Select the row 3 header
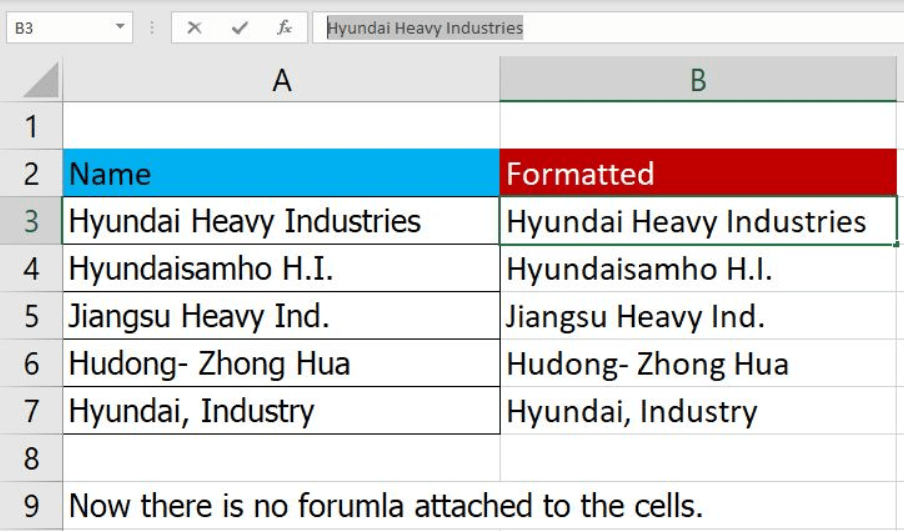The image size is (906, 531). tap(31, 221)
